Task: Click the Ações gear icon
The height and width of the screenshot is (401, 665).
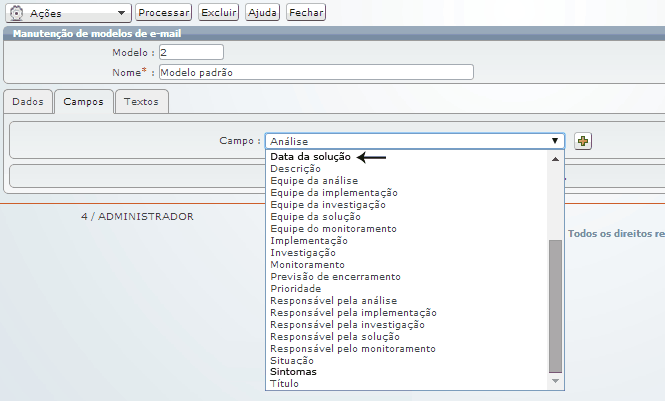Action: tap(16, 13)
